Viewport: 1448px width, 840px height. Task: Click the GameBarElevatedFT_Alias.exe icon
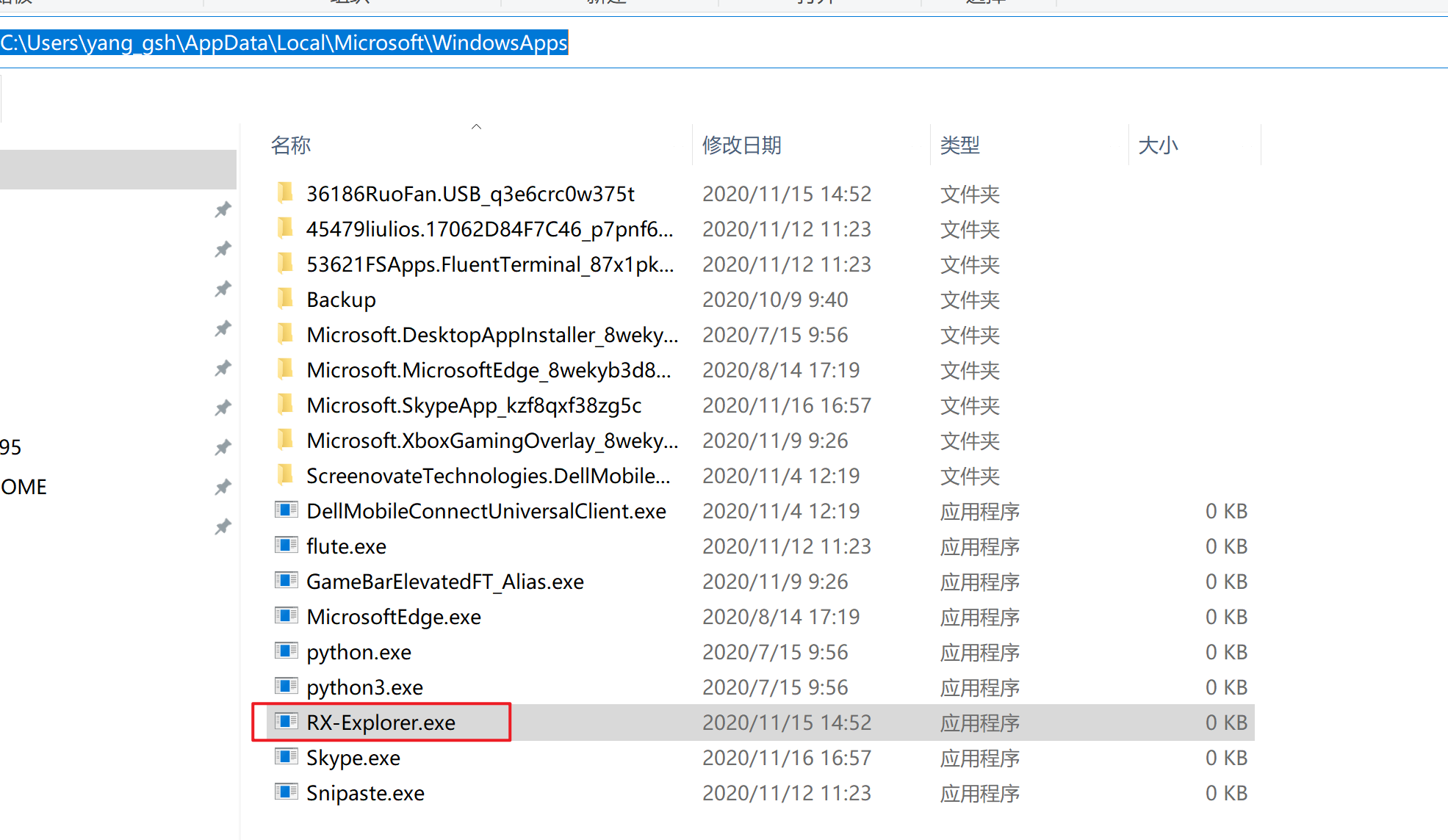pyautogui.click(x=287, y=581)
